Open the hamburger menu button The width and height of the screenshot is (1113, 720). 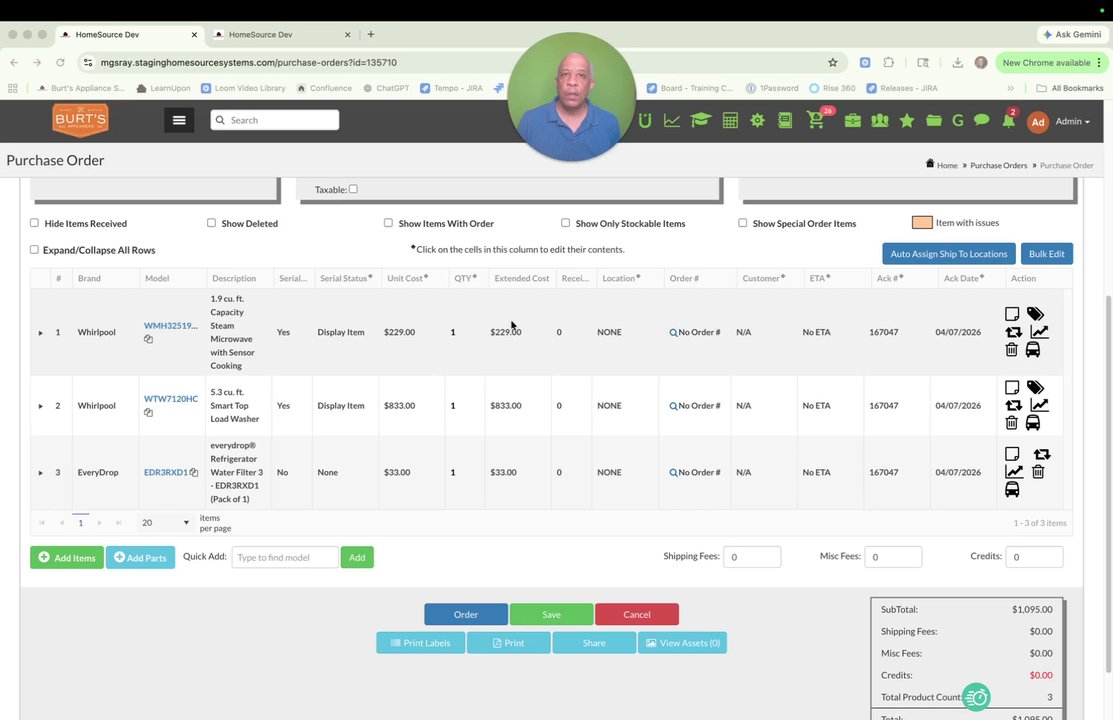[x=179, y=120]
